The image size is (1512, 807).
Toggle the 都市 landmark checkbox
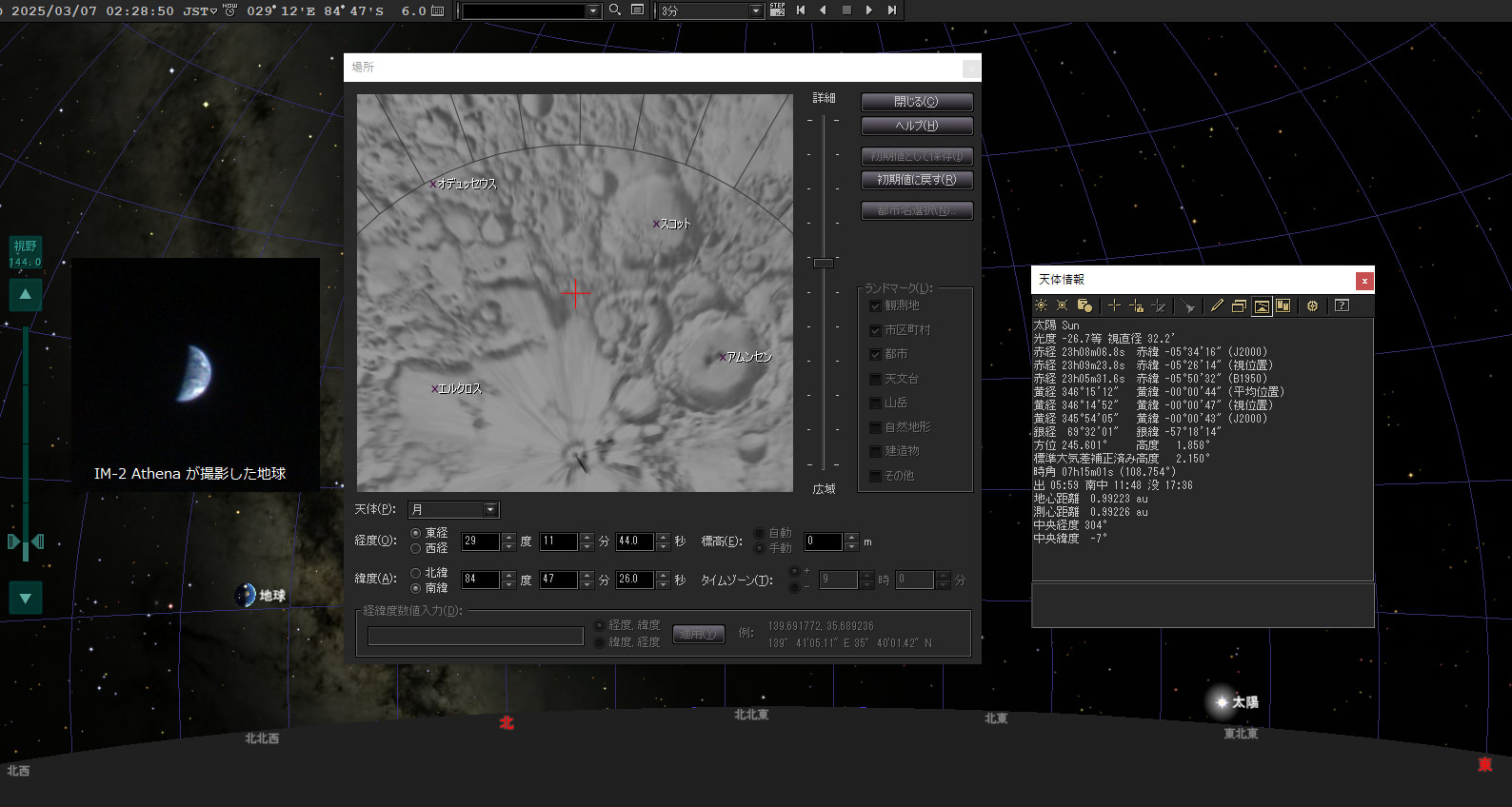click(x=875, y=354)
